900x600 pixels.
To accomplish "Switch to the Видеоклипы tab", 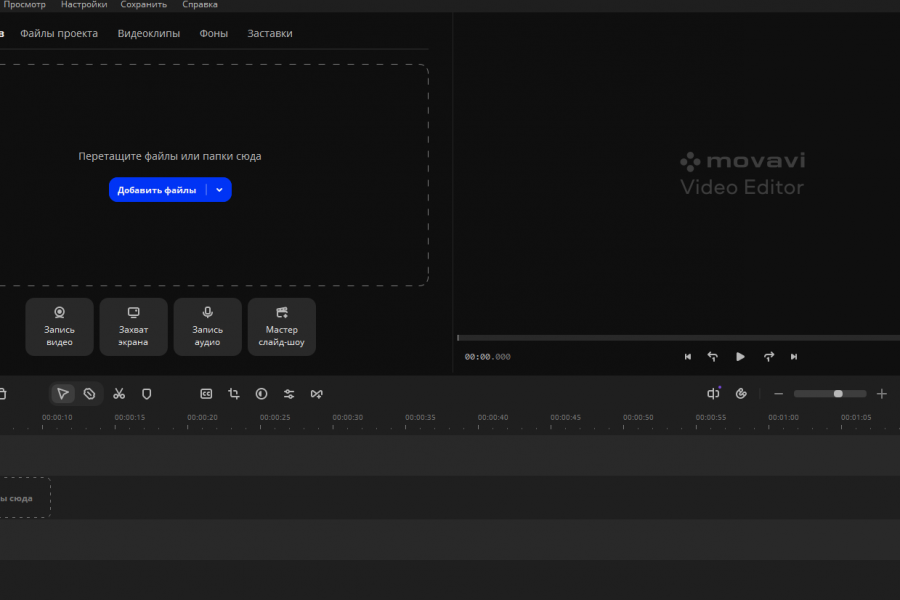I will pos(149,33).
